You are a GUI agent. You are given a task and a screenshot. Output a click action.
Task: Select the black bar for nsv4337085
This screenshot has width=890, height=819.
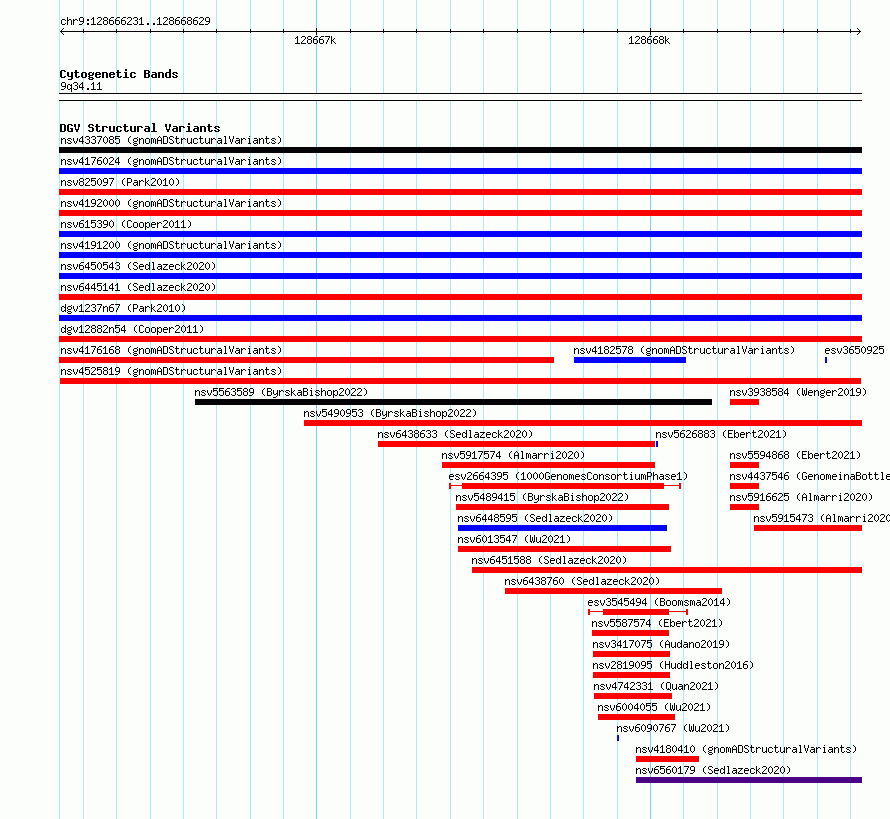tap(460, 150)
